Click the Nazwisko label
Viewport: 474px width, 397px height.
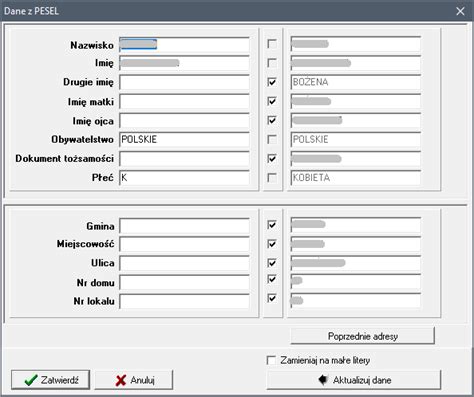click(x=92, y=45)
